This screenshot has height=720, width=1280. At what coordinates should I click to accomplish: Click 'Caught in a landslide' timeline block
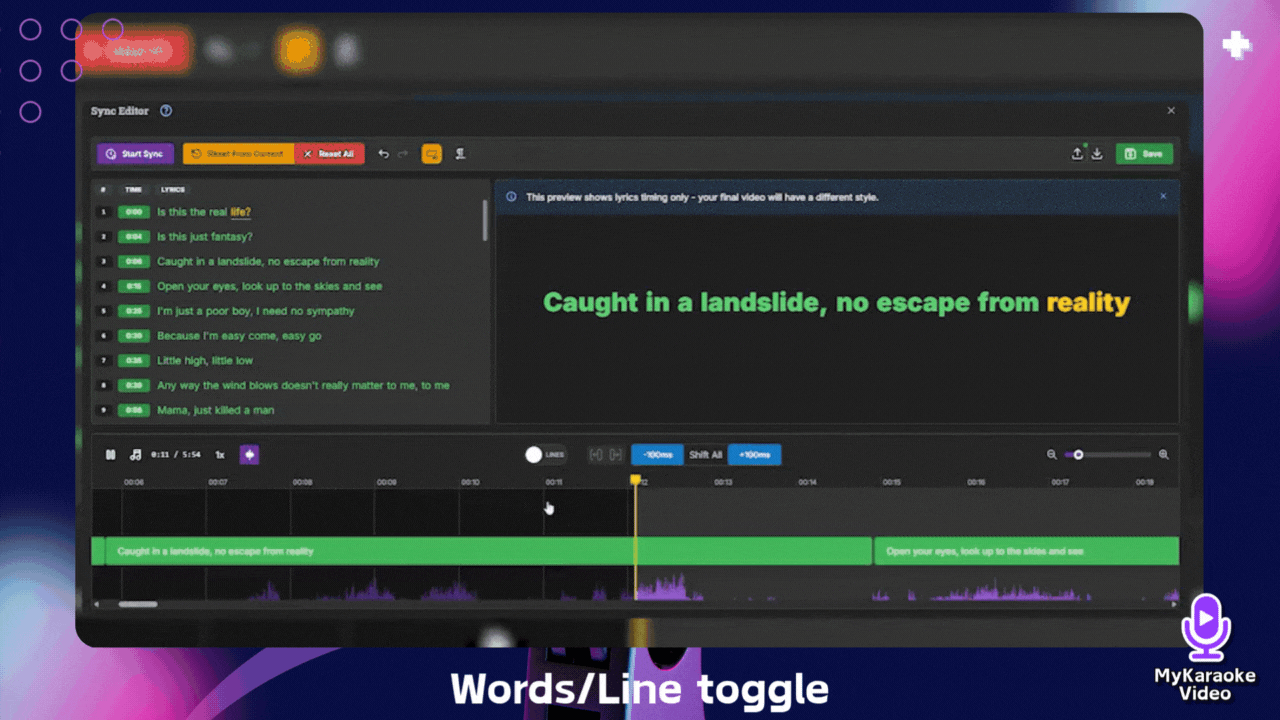click(x=488, y=551)
